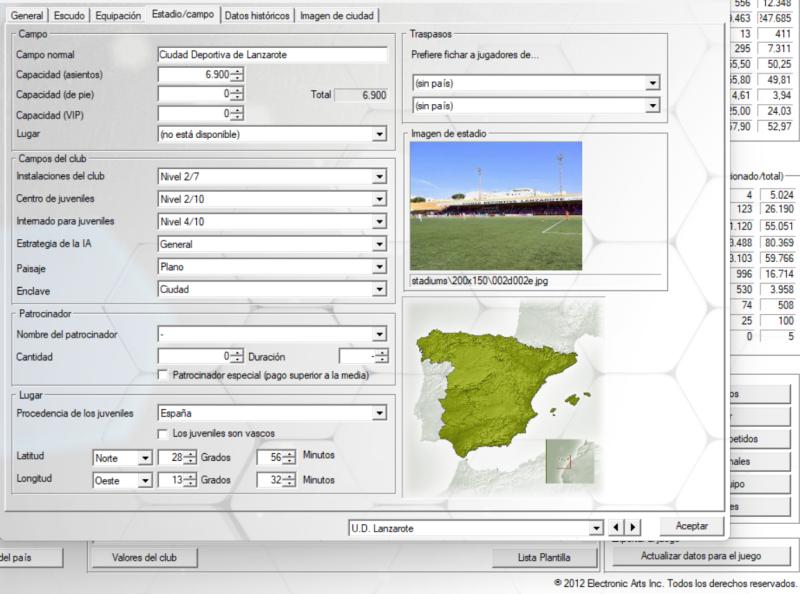
Task: Click the stadium image path text
Action: coord(480,281)
